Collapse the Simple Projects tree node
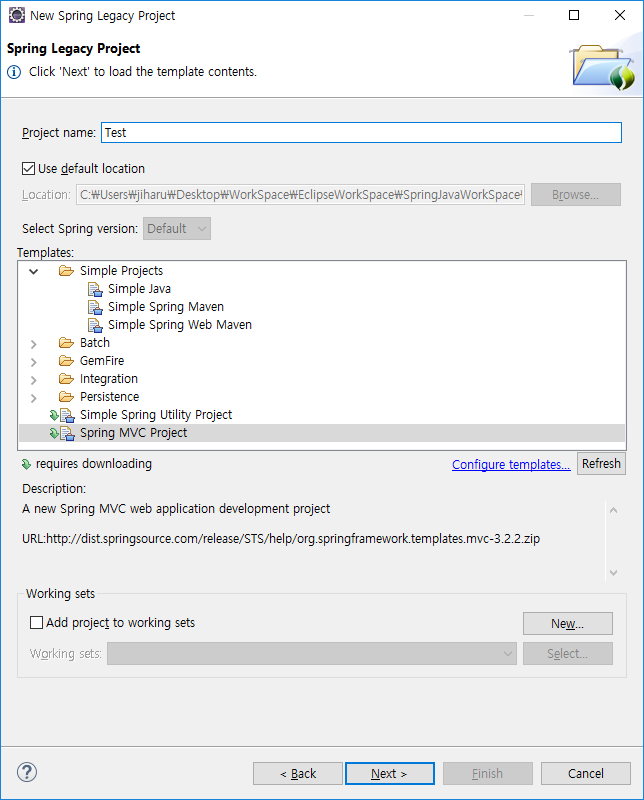 pos(34,271)
